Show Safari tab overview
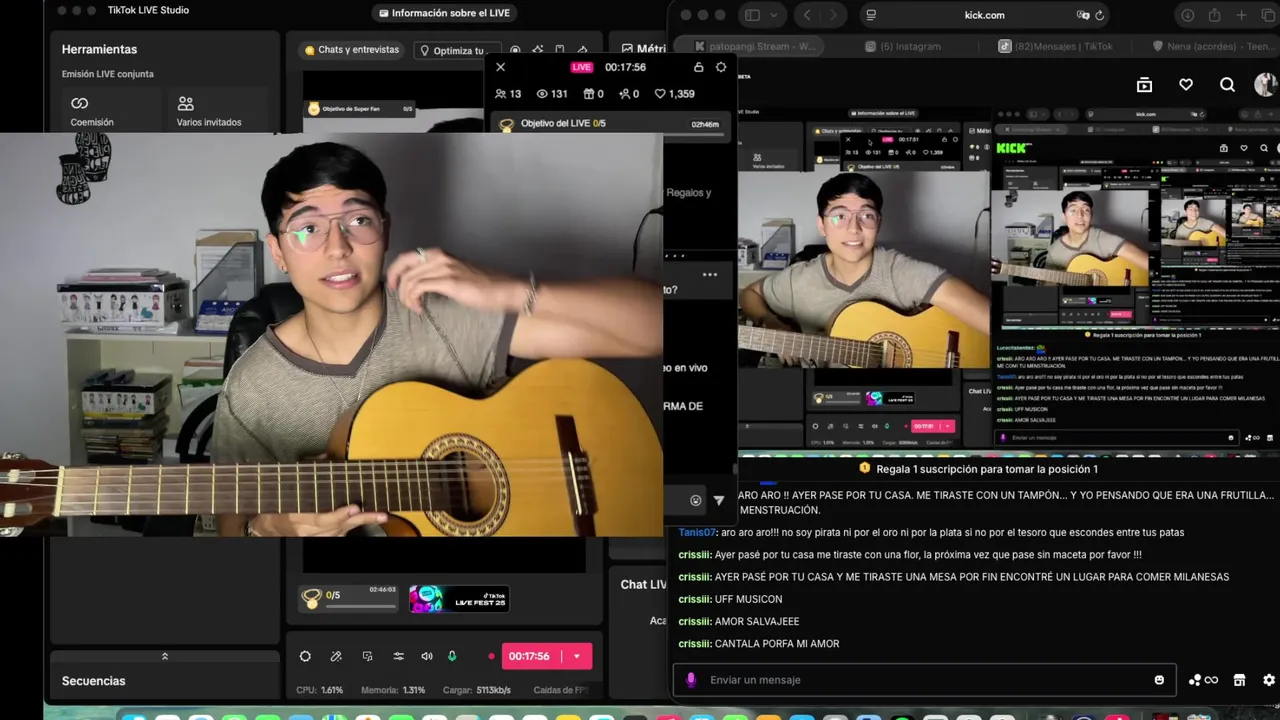 point(1268,15)
